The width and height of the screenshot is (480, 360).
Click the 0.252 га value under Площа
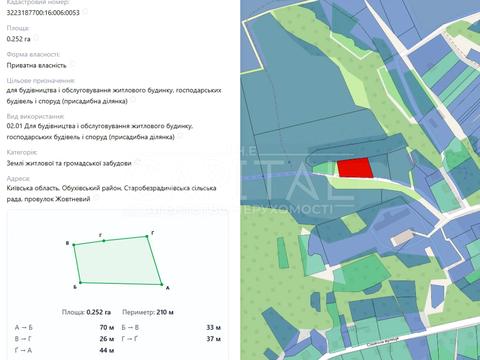[18, 39]
